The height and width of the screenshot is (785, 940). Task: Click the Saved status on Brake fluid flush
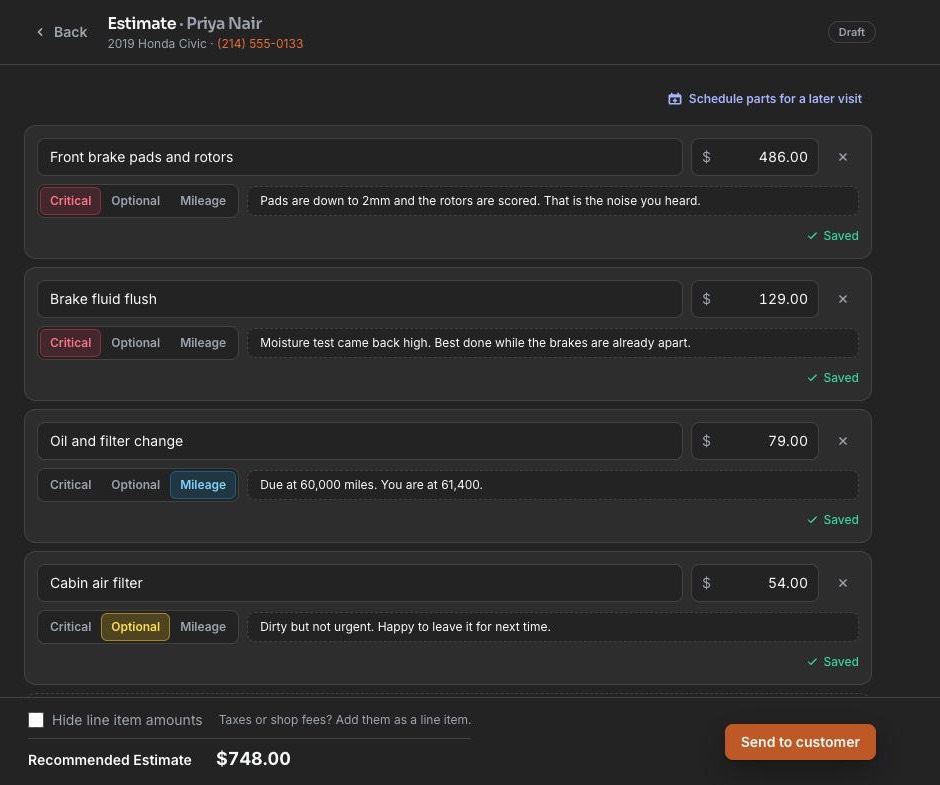pos(833,378)
